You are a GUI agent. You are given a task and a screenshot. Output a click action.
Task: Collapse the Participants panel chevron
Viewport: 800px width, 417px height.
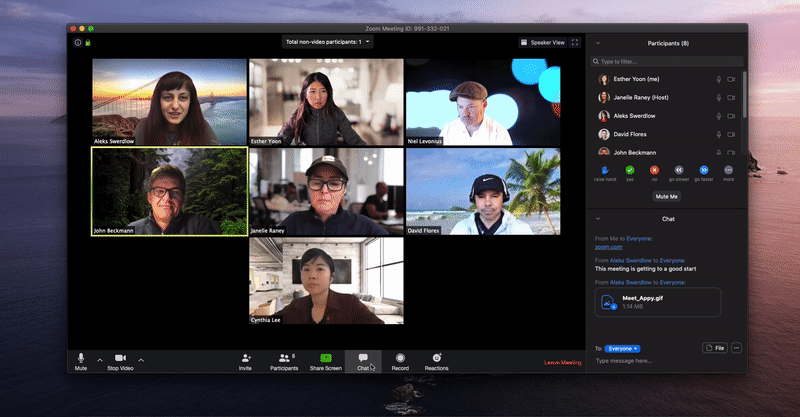click(x=598, y=43)
